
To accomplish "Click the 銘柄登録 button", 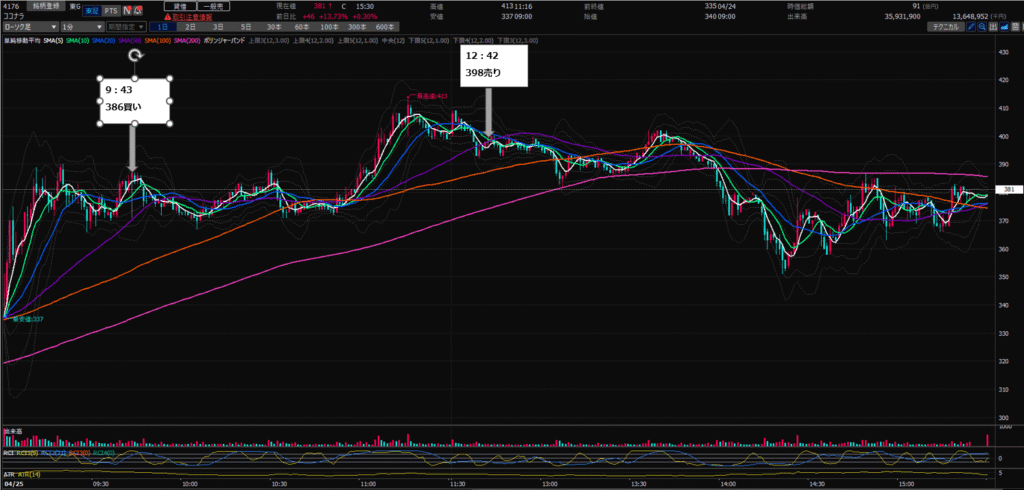I will (x=45, y=6).
